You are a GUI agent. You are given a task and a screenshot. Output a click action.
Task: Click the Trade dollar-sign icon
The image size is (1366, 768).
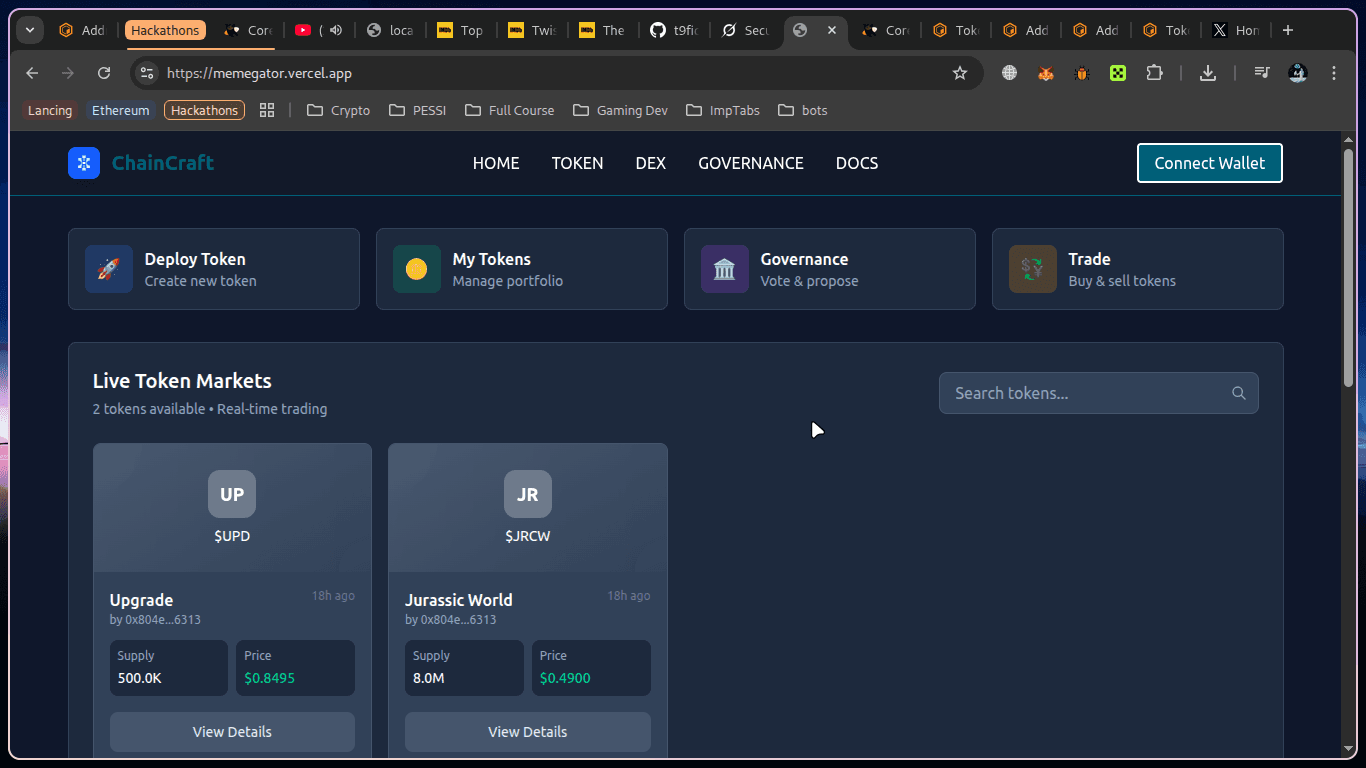(1032, 268)
